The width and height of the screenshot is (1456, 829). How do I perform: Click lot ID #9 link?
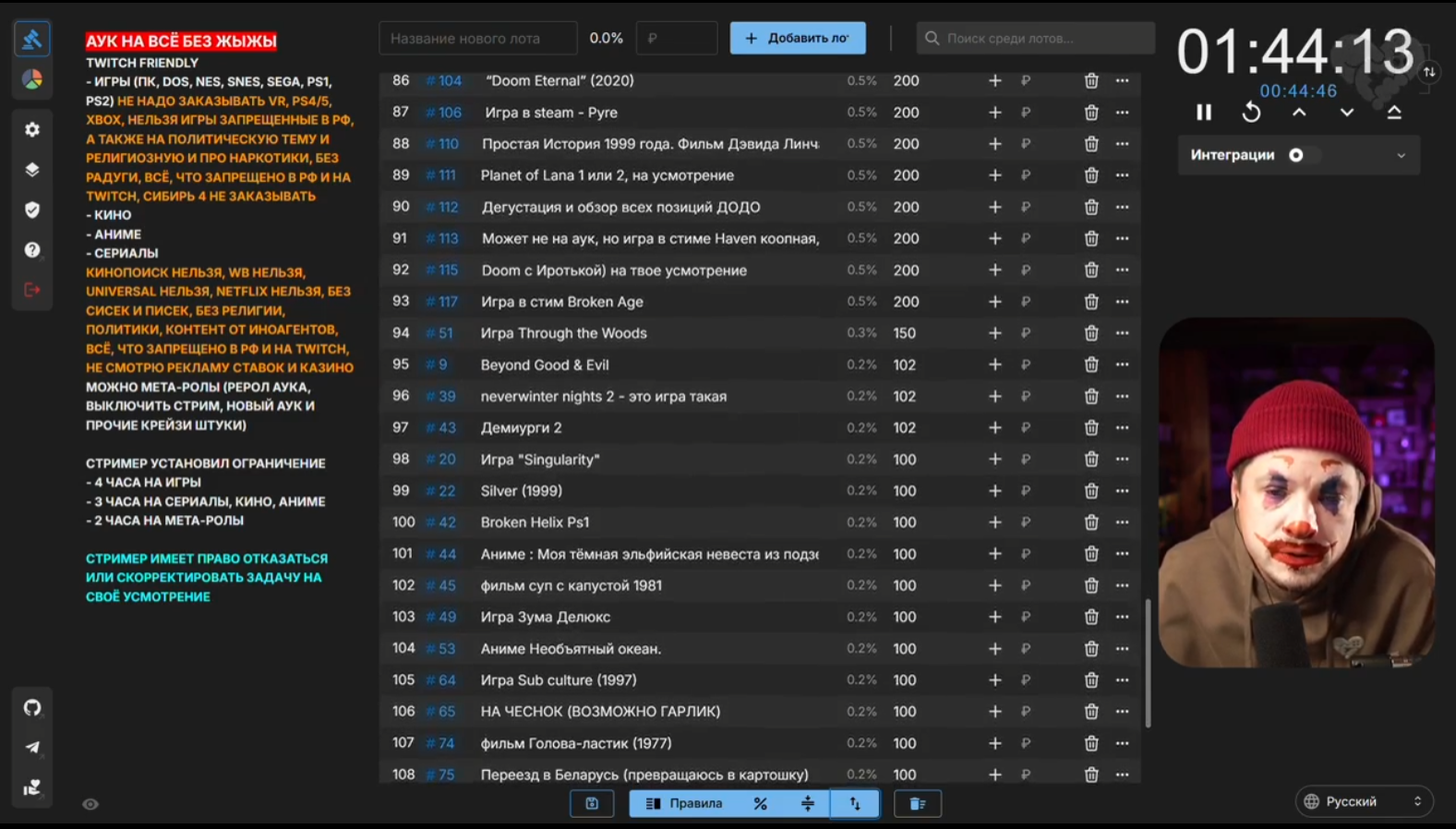click(437, 365)
